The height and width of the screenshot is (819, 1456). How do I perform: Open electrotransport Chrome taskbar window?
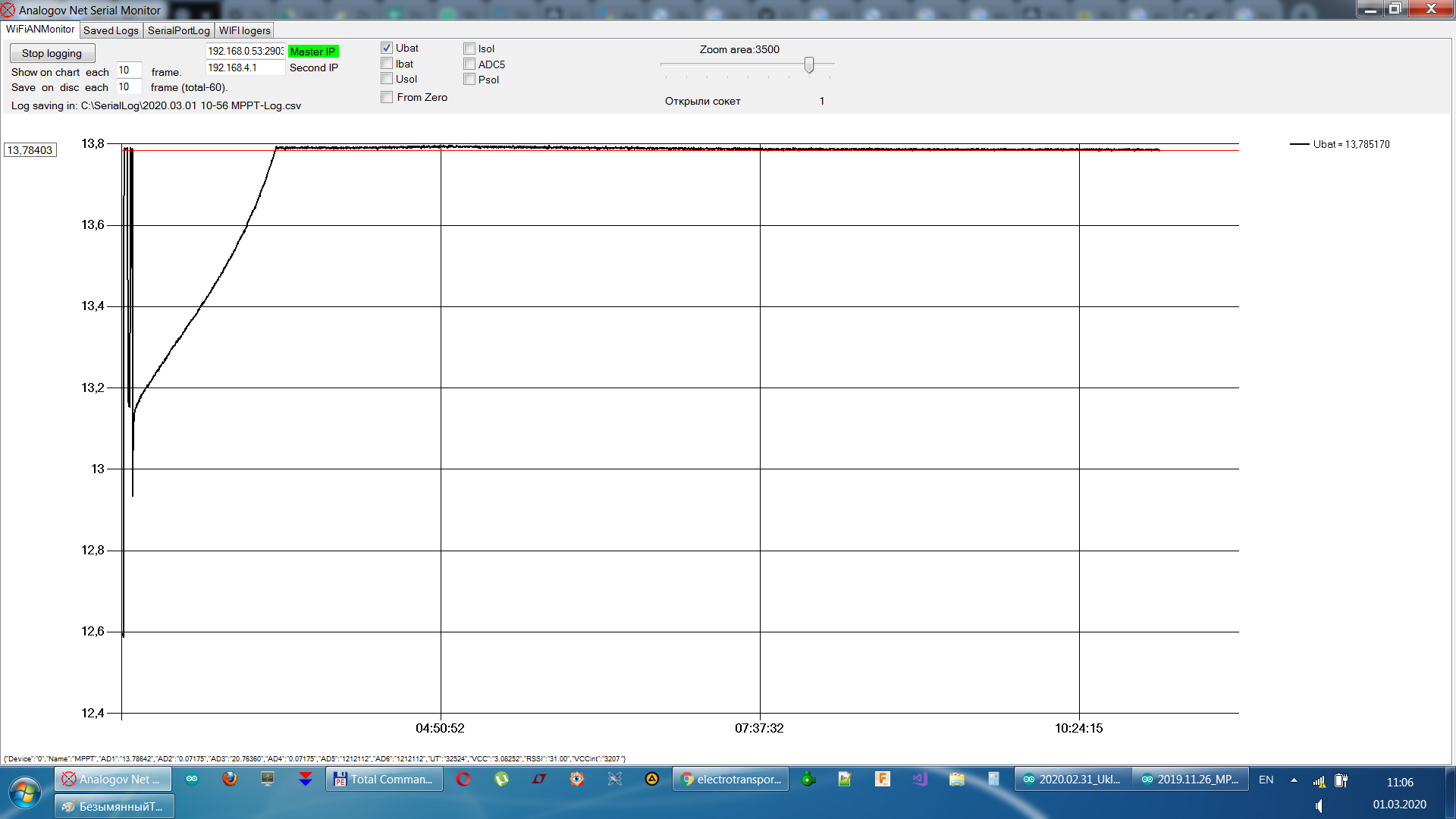[730, 779]
